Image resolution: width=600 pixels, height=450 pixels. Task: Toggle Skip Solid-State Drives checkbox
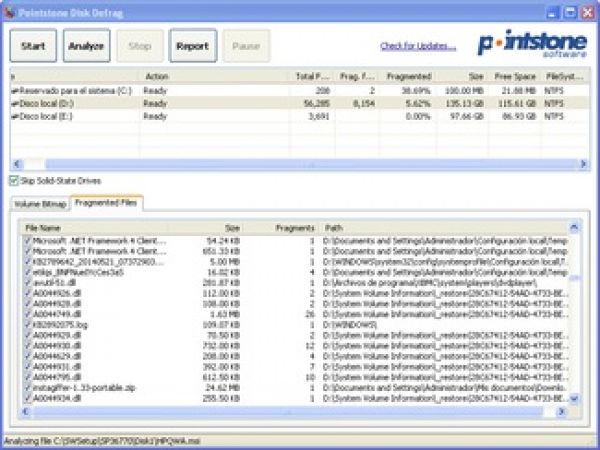pos(14,181)
